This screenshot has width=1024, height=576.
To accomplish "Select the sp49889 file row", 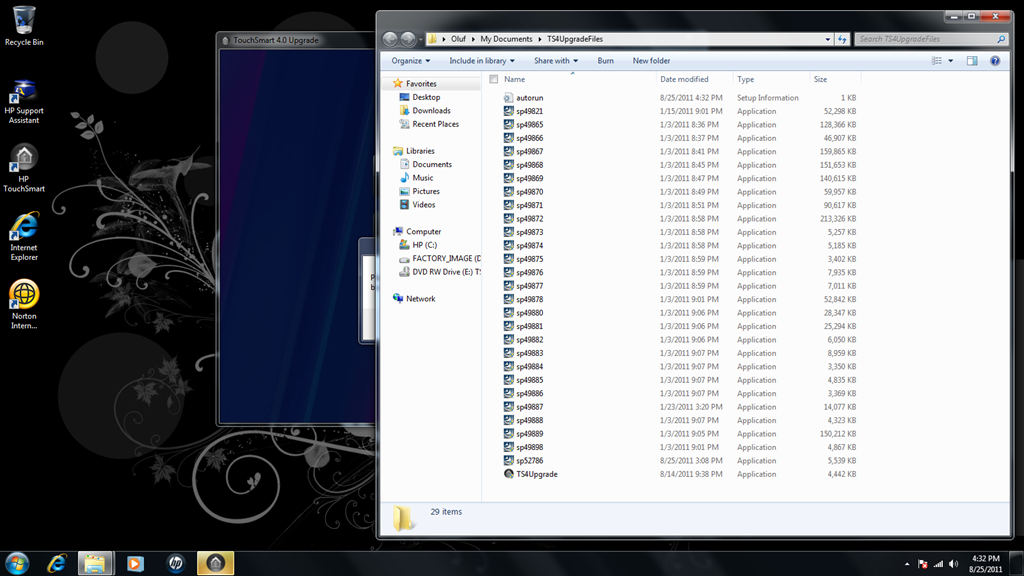I will 680,434.
